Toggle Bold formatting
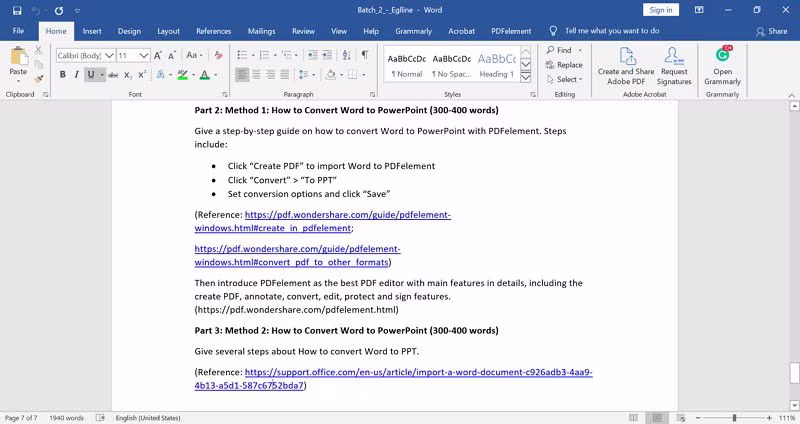 [63, 74]
